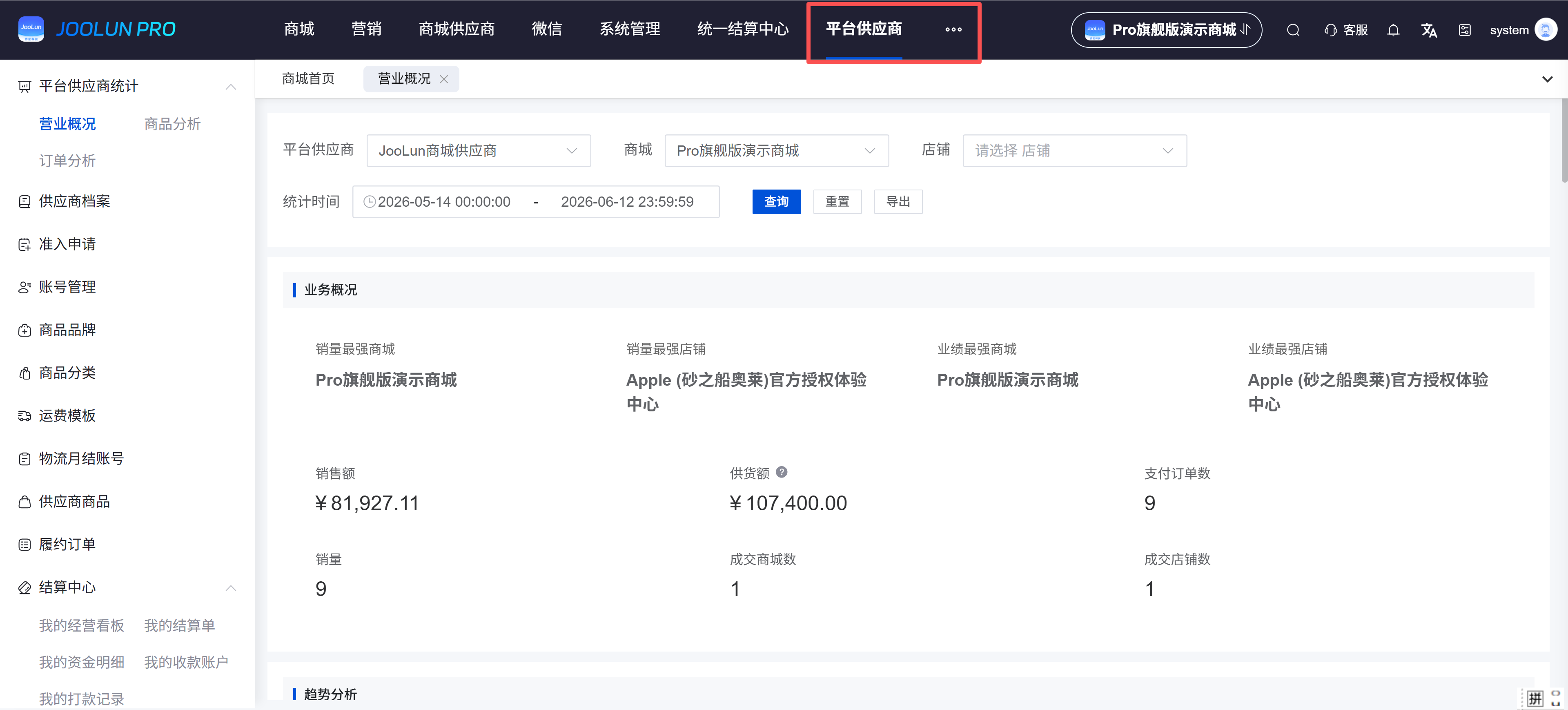Click the Pro旗舰版演示商城 switcher logo icon
Screen dimensions: 1568x710
coord(1094,29)
